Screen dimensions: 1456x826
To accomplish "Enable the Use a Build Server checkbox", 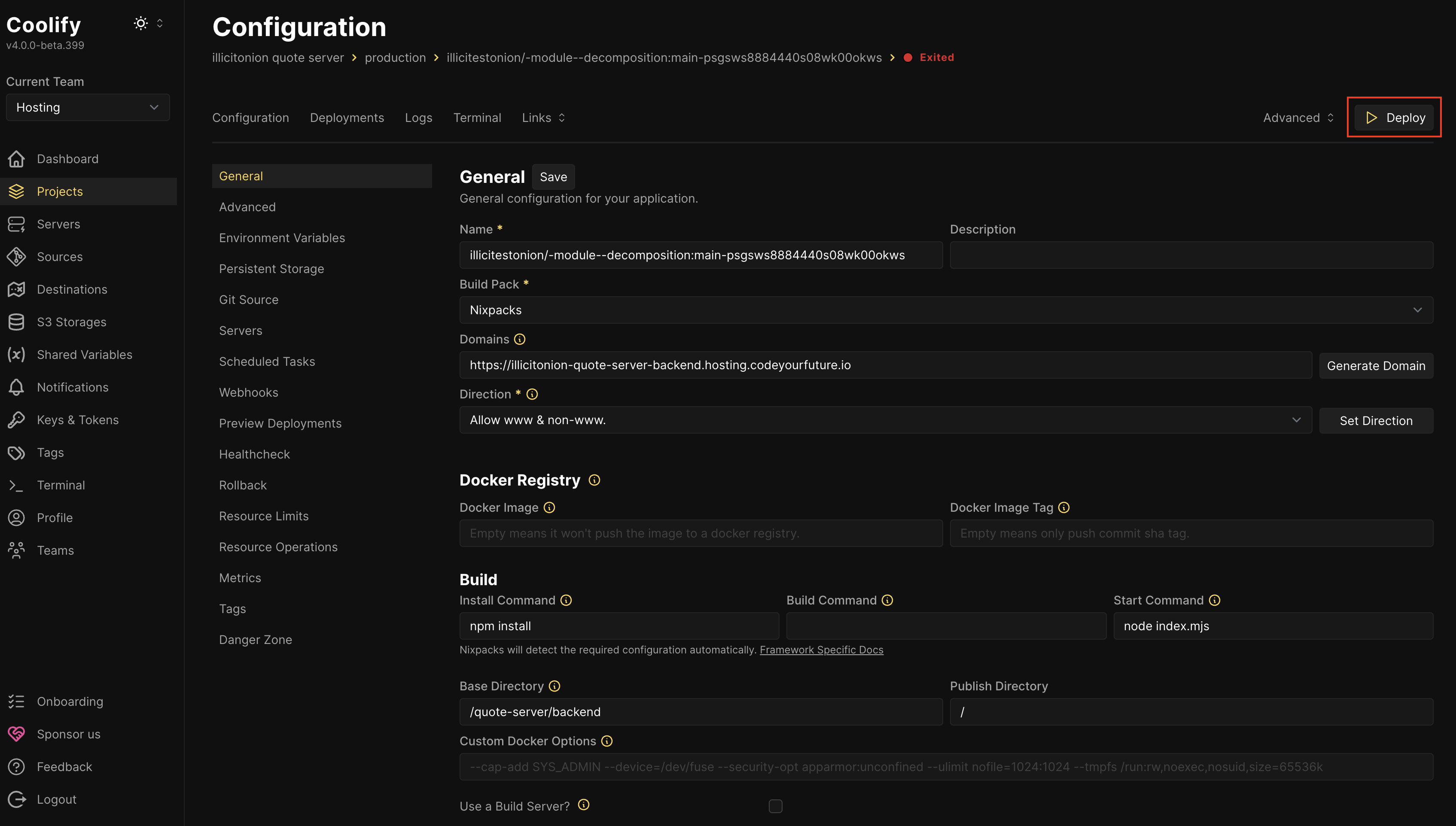I will tap(775, 806).
